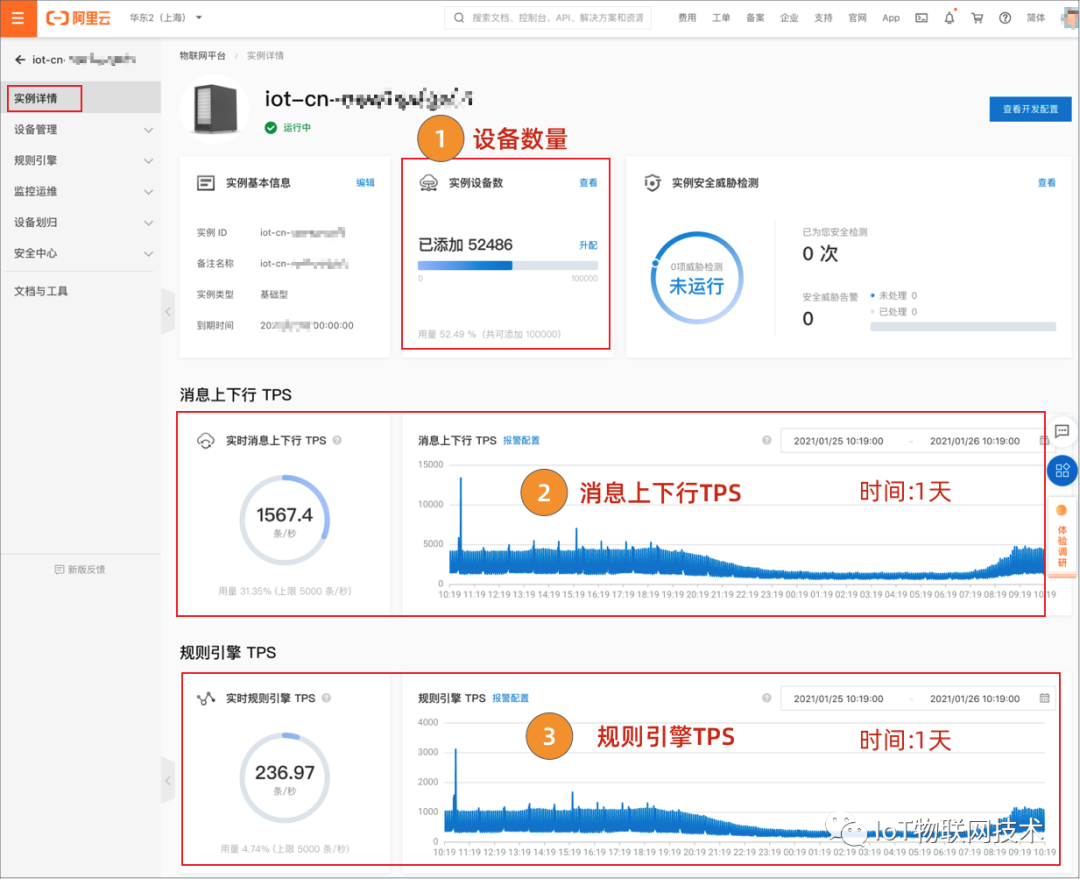Click the rule engine nodes icon

206,699
